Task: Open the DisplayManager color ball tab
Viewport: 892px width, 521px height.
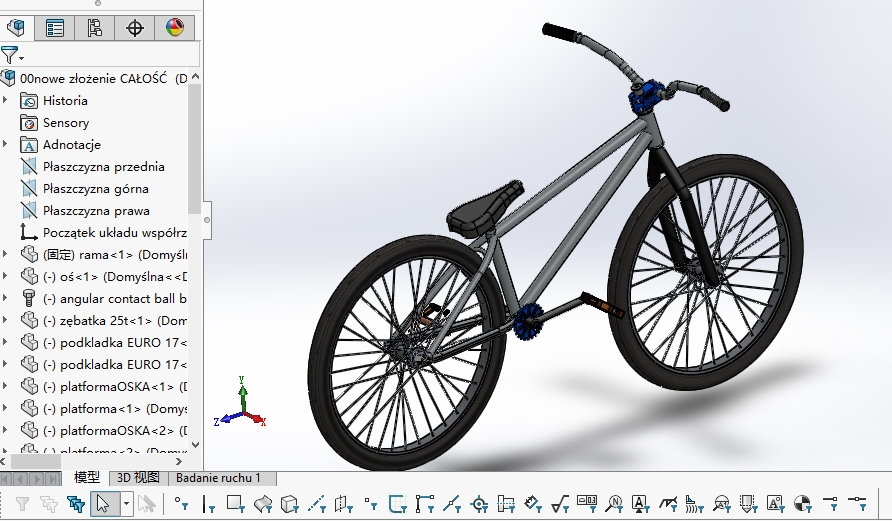Action: (x=175, y=28)
